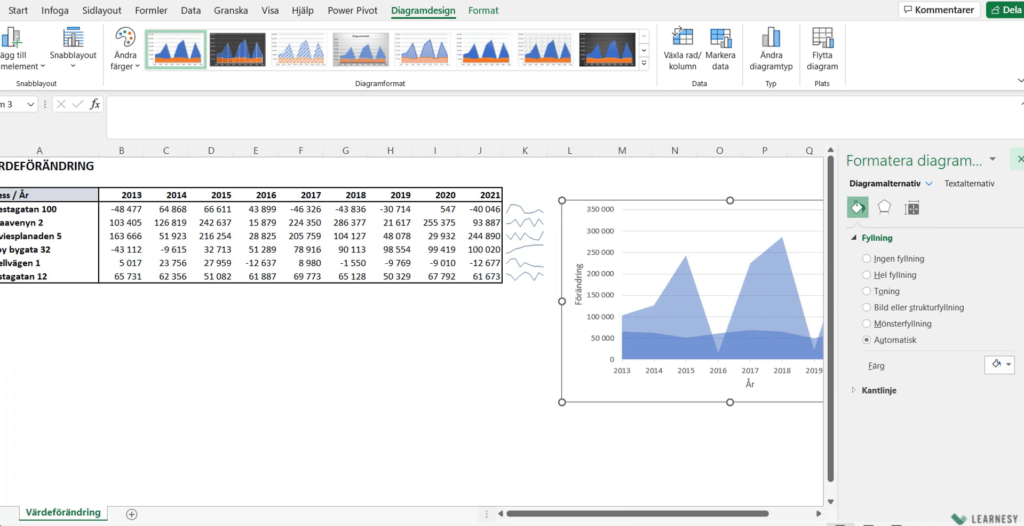Open the name box dropdown
The image size is (1024, 526).
(x=31, y=104)
